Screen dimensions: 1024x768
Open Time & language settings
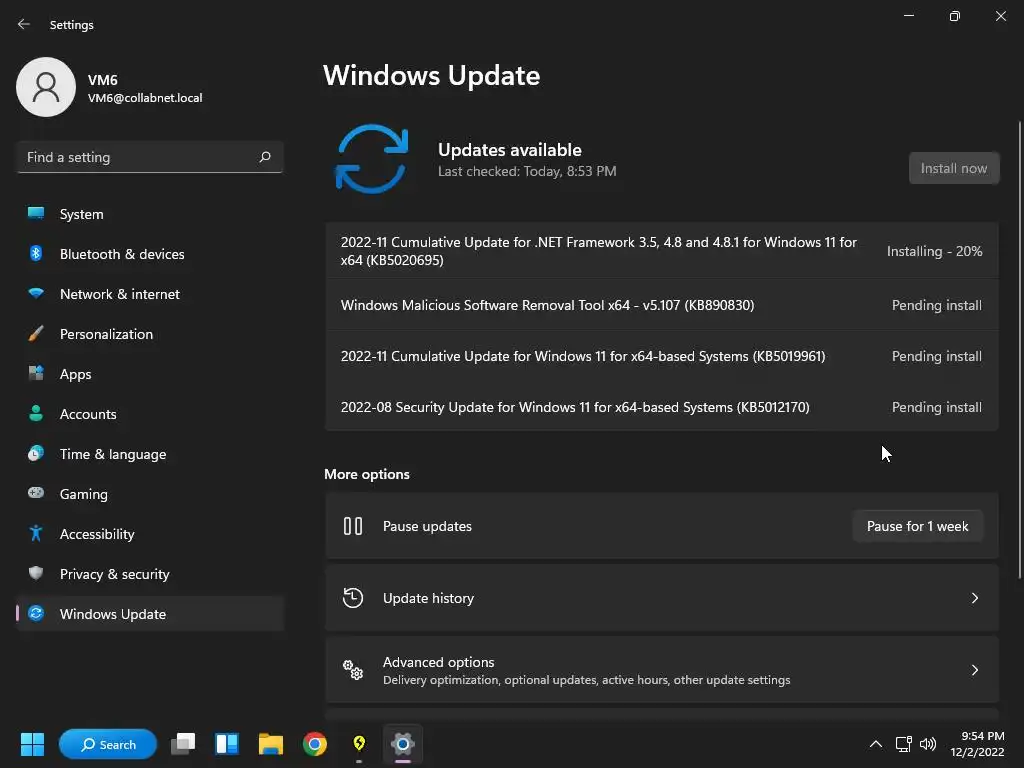click(150, 453)
